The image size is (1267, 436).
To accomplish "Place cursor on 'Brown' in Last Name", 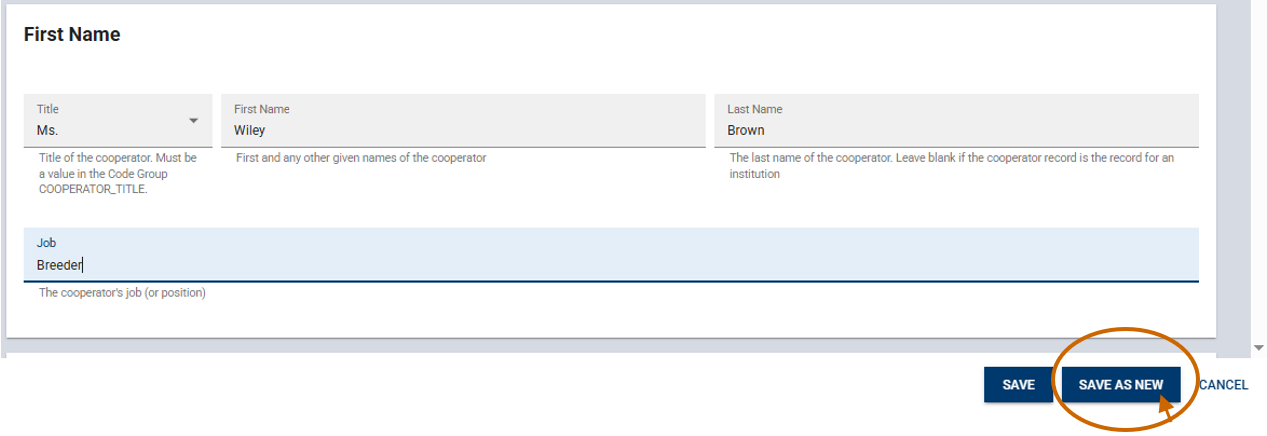I will click(x=746, y=130).
